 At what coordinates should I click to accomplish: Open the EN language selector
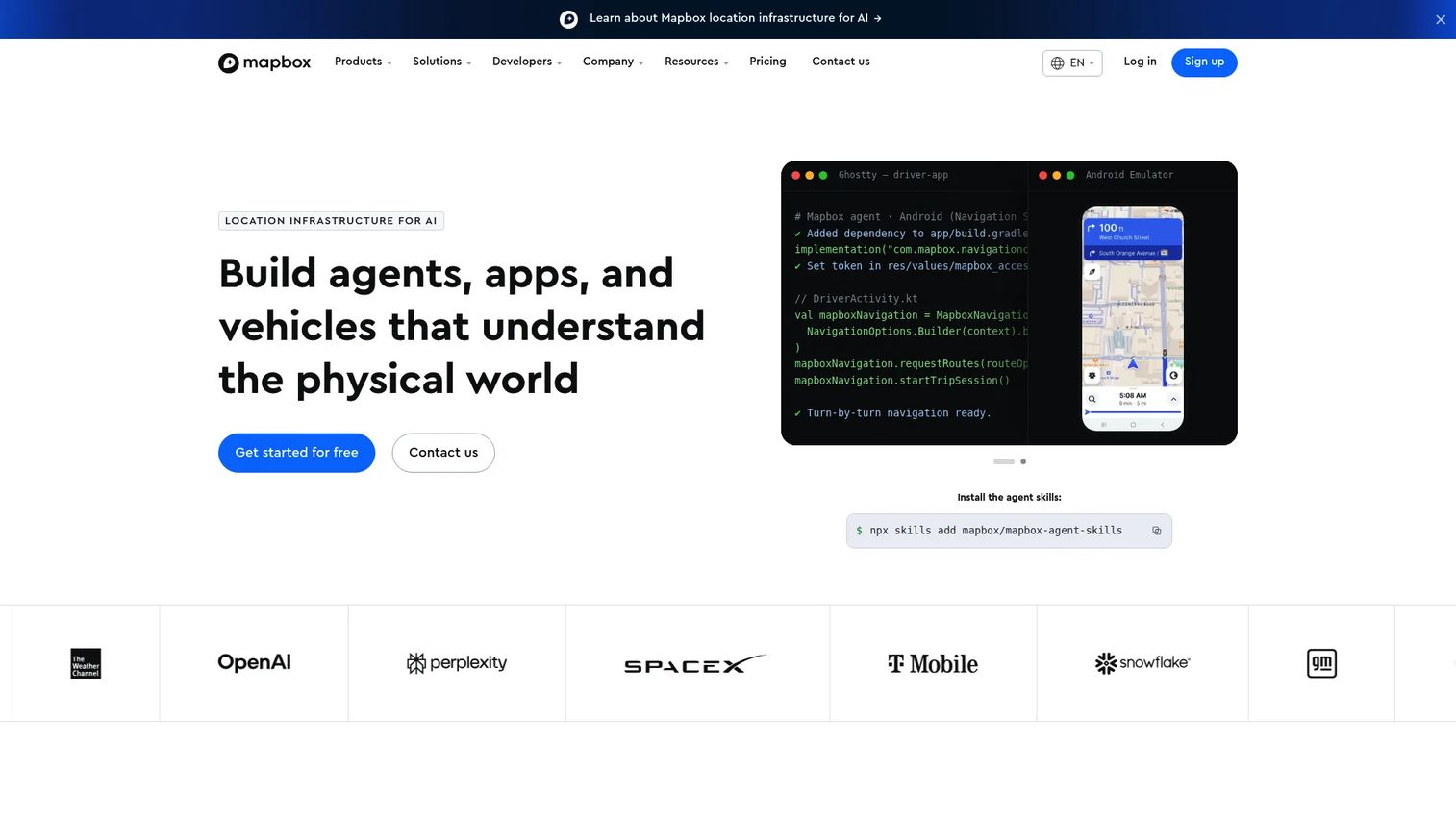[x=1072, y=62]
